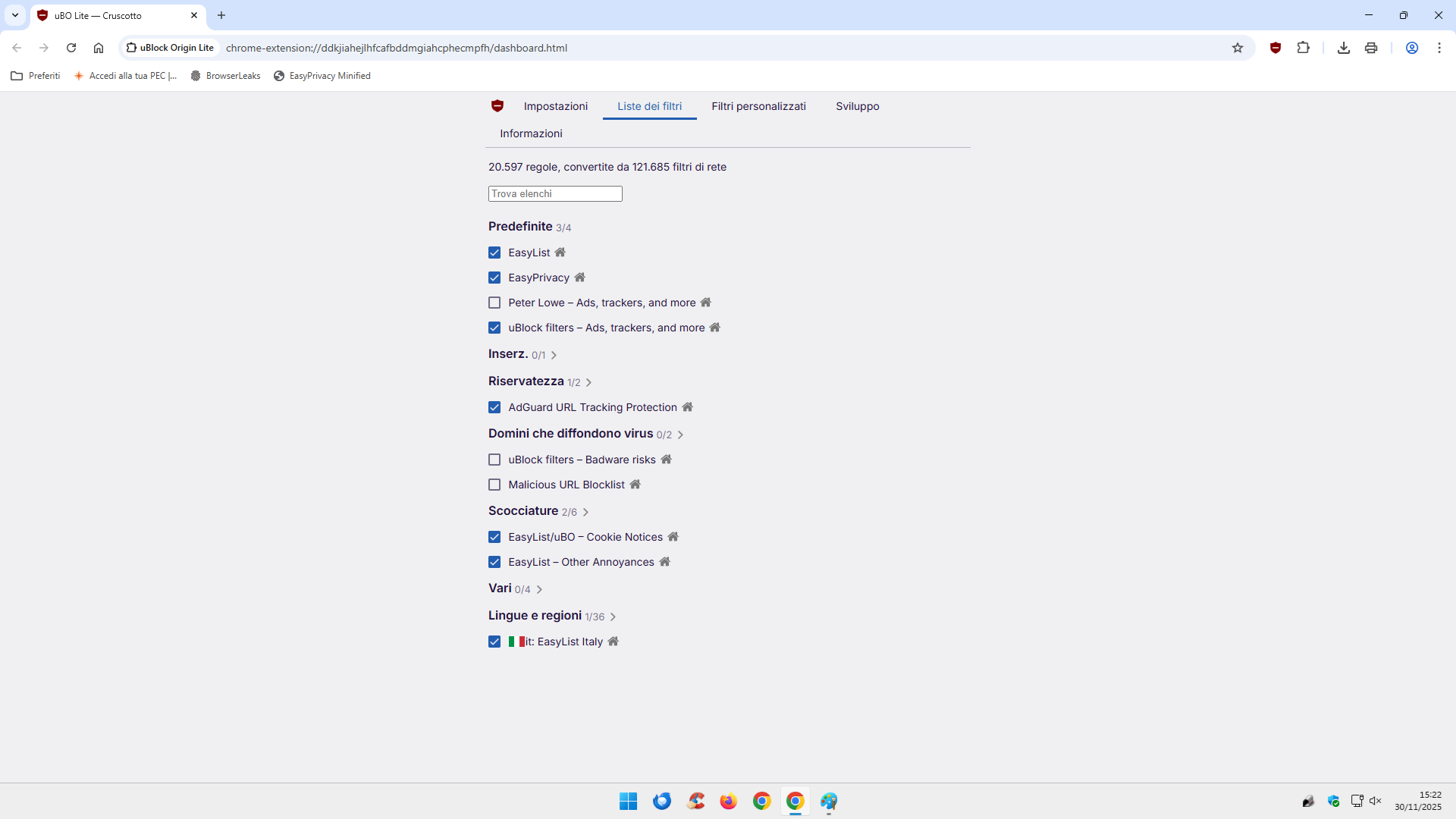This screenshot has width=1456, height=819.
Task: Click uBlock Origin Lite toolbar shield icon
Action: coord(1276,48)
